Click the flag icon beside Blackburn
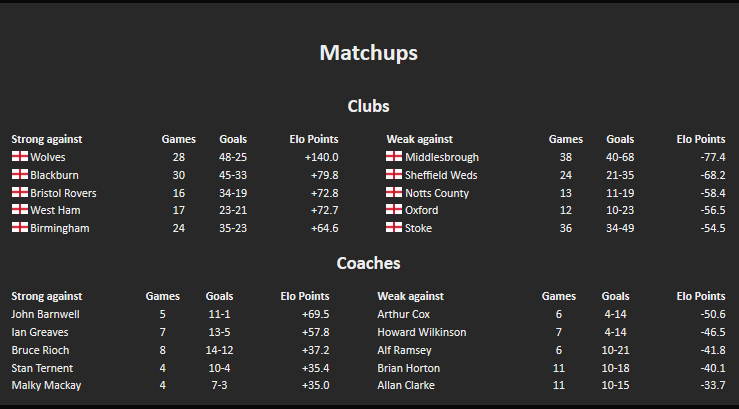The height and width of the screenshot is (409, 739). [20, 174]
